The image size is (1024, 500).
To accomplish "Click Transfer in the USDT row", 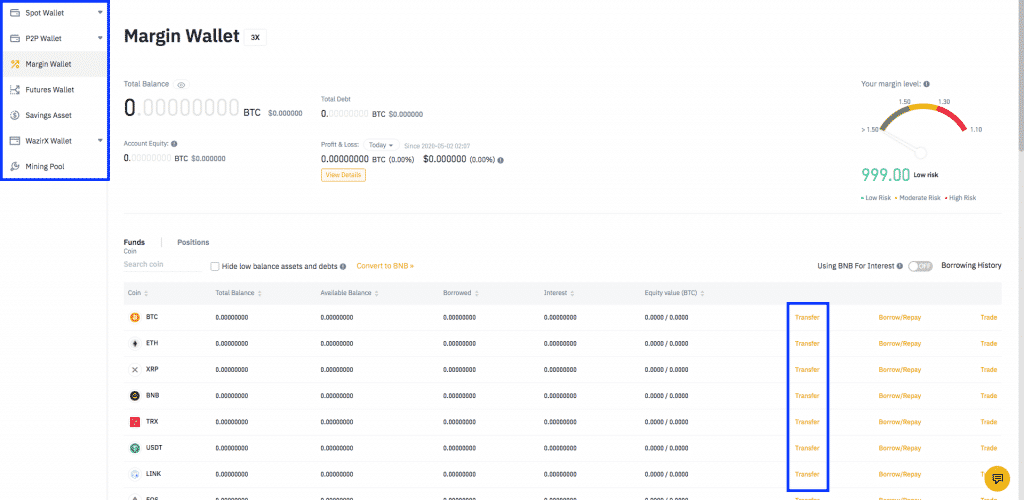I will pyautogui.click(x=807, y=448).
